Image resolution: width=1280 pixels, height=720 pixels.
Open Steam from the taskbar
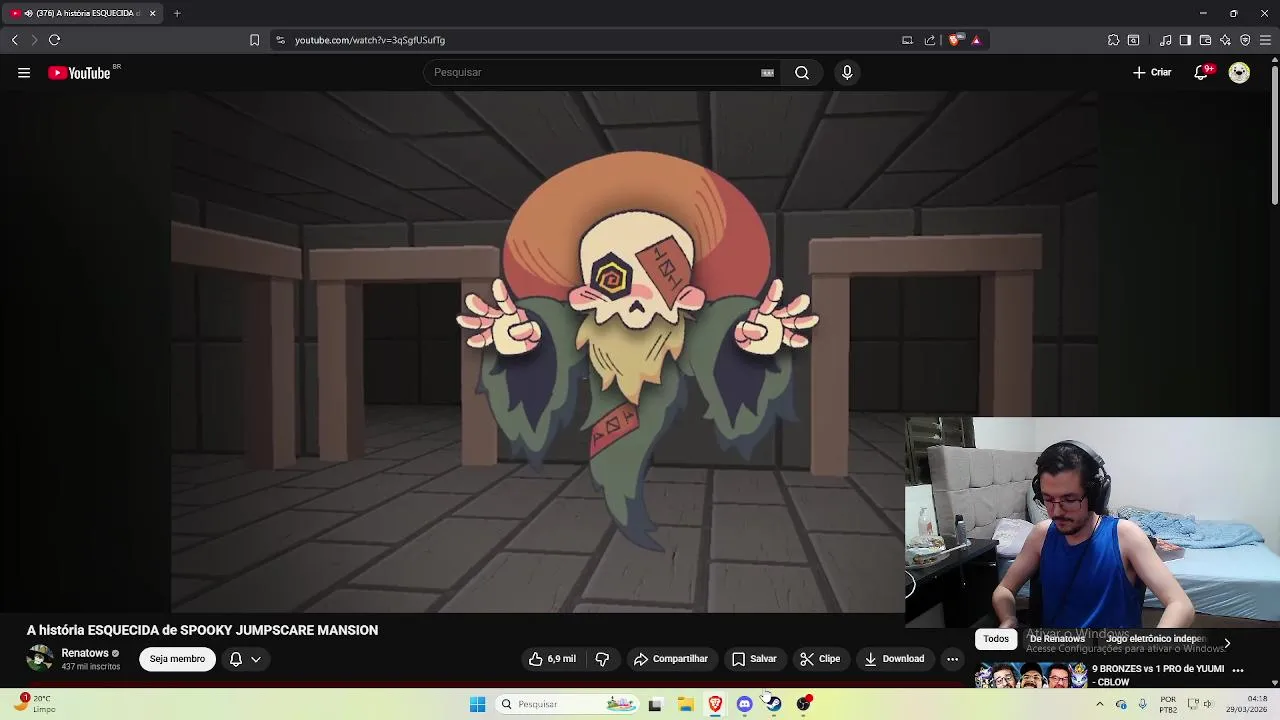[x=774, y=704]
